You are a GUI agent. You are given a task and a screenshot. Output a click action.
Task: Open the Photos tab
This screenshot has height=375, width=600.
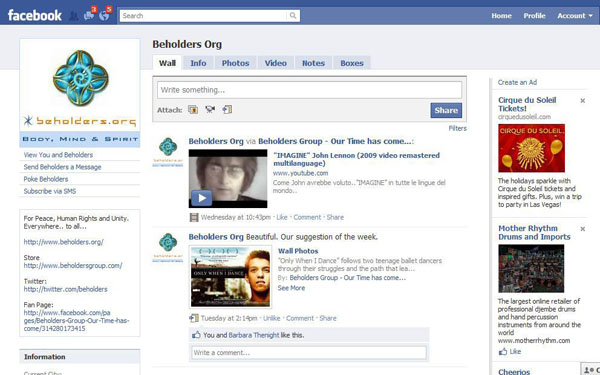click(235, 63)
